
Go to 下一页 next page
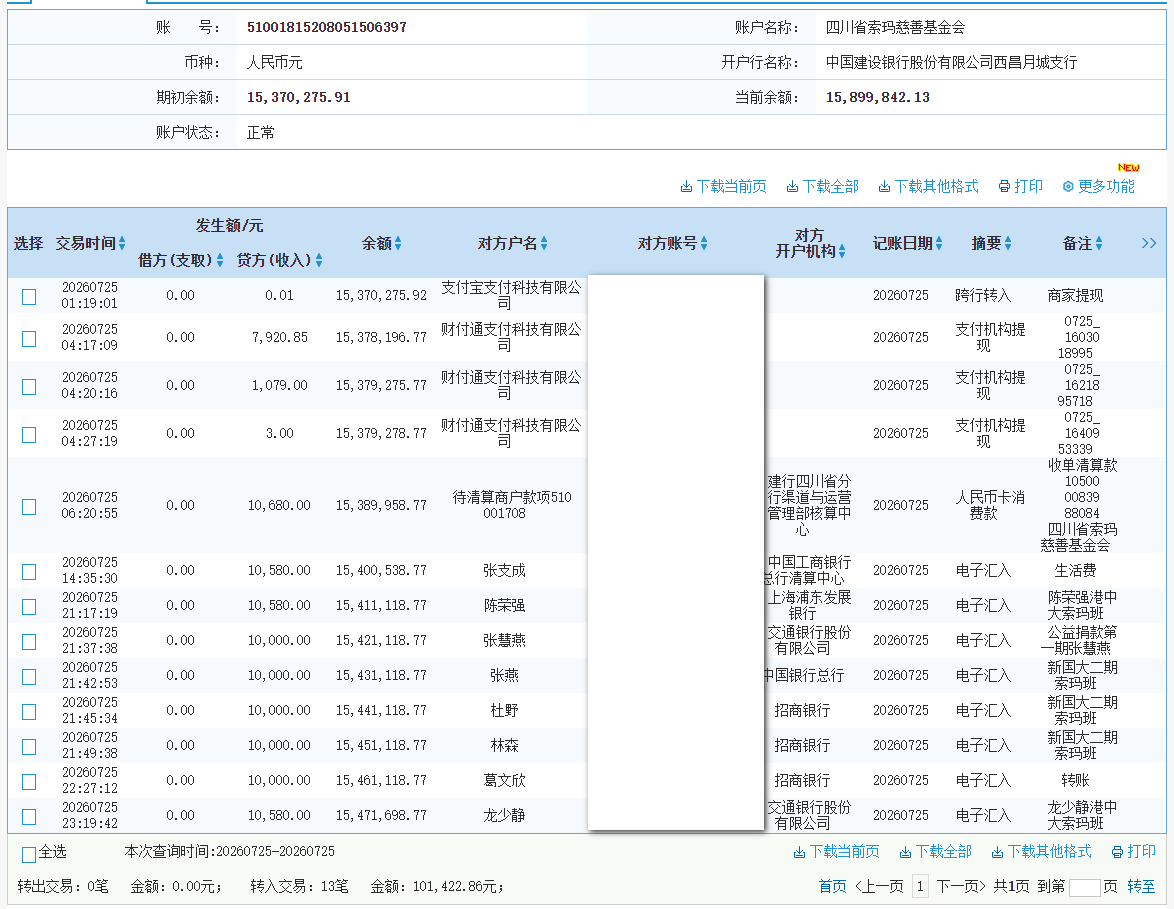pyautogui.click(x=961, y=887)
